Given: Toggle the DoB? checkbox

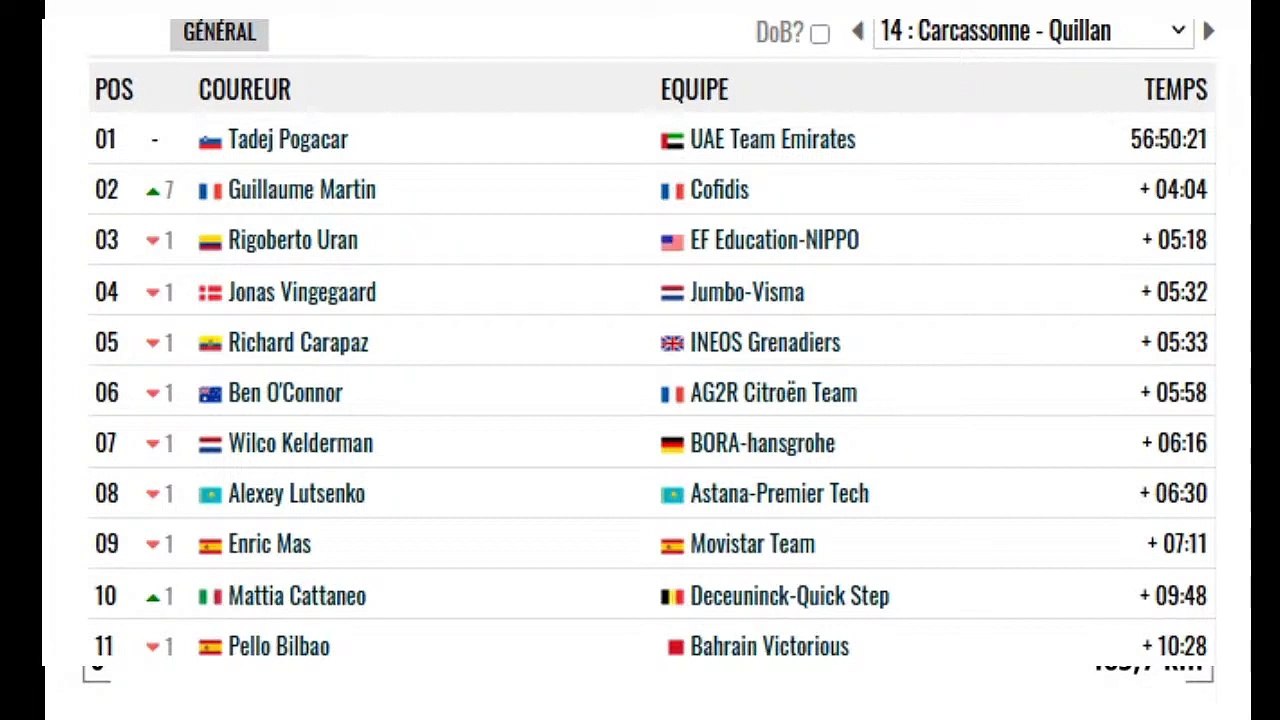Looking at the screenshot, I should coord(820,34).
